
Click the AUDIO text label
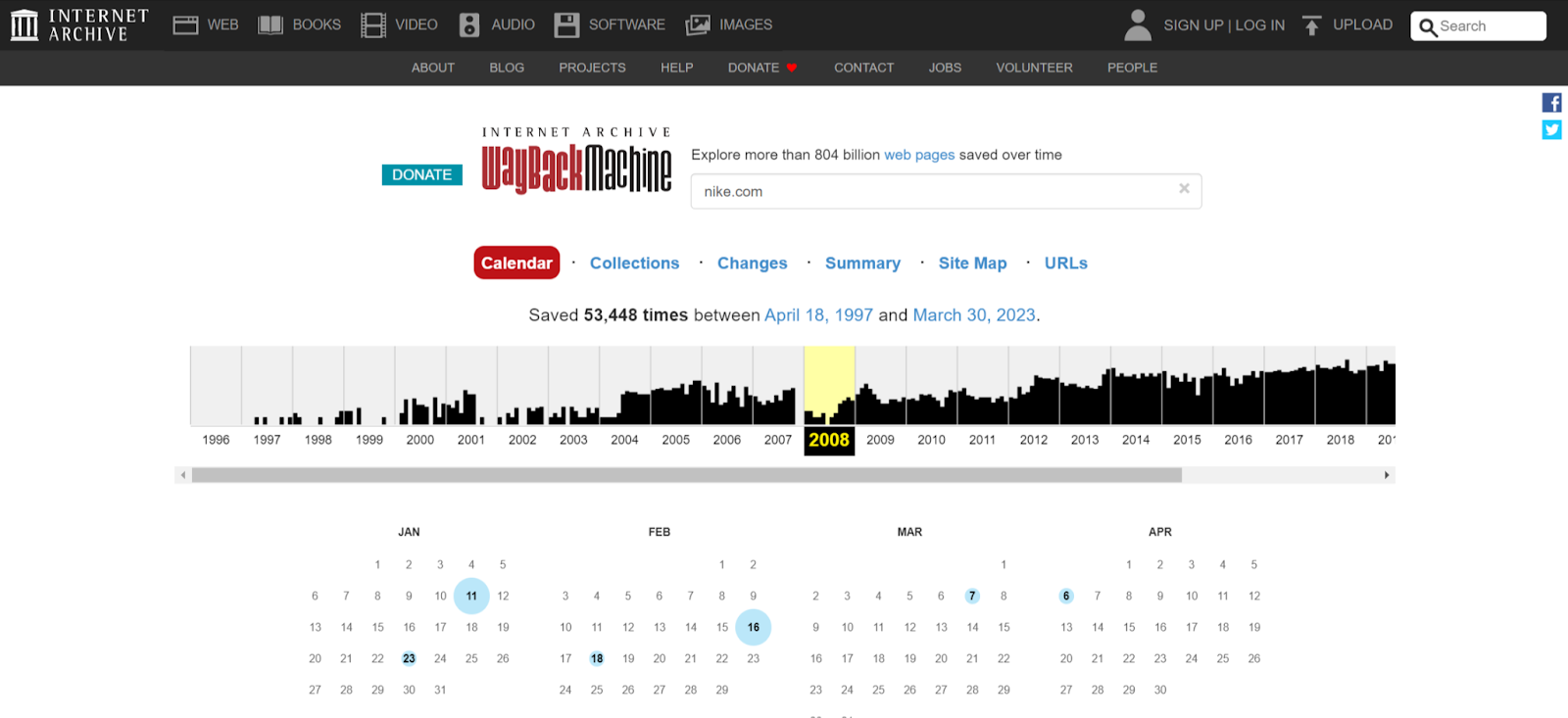click(514, 24)
